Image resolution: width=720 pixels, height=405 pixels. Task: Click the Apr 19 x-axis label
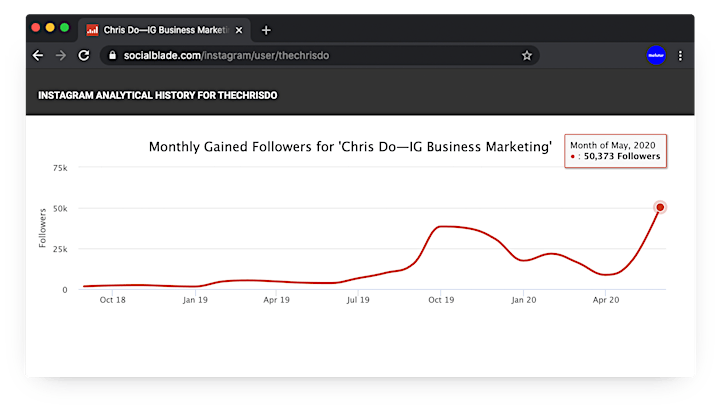click(x=276, y=300)
